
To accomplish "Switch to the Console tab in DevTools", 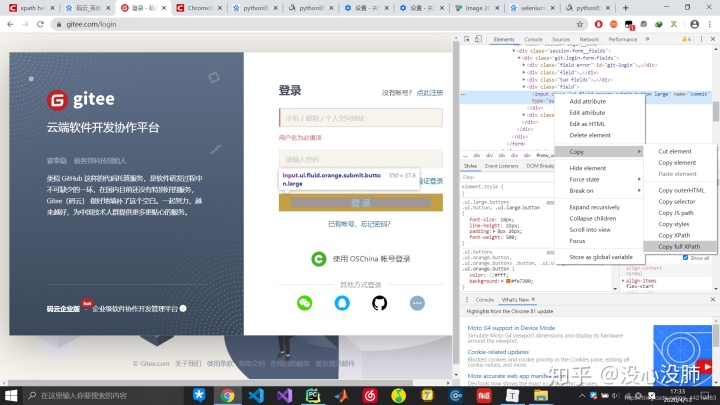I will click(533, 39).
